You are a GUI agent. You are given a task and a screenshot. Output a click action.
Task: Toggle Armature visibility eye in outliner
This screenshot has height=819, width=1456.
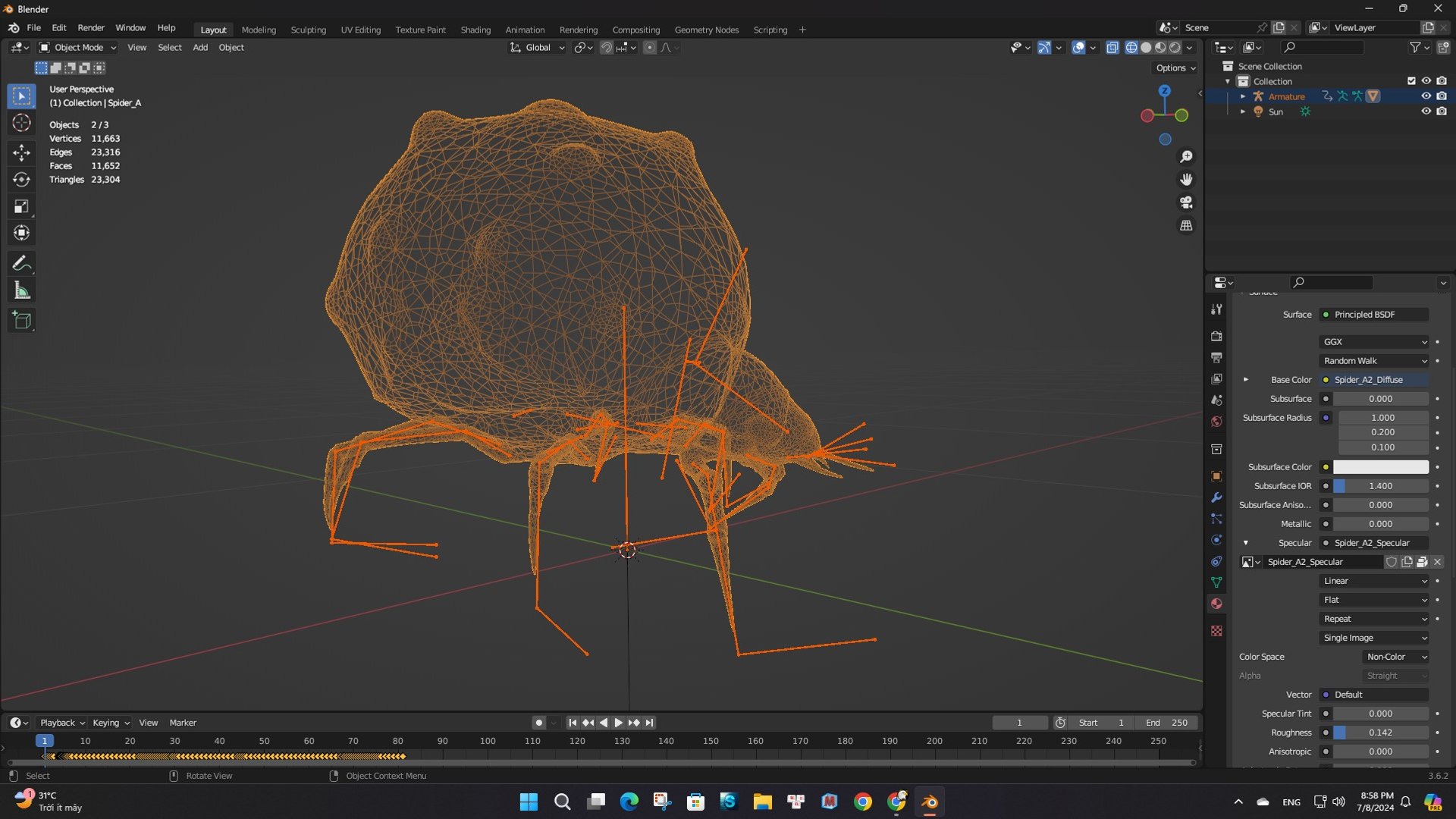[1426, 96]
